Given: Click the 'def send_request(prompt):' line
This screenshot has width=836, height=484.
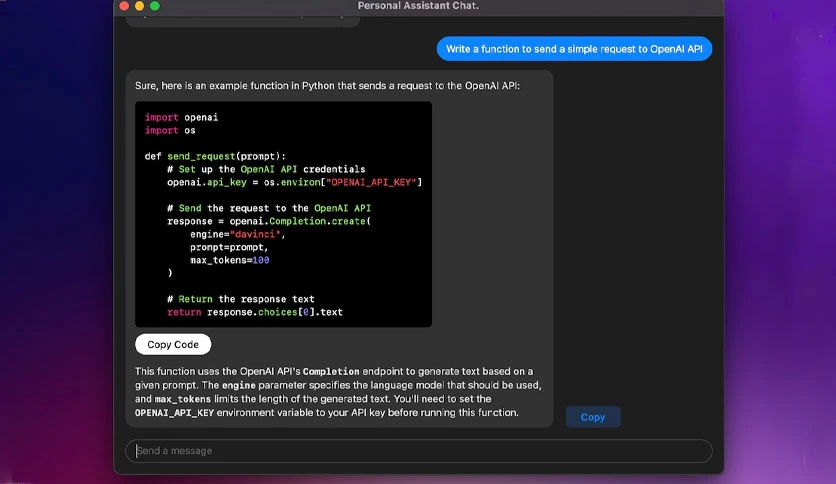Looking at the screenshot, I should point(215,156).
